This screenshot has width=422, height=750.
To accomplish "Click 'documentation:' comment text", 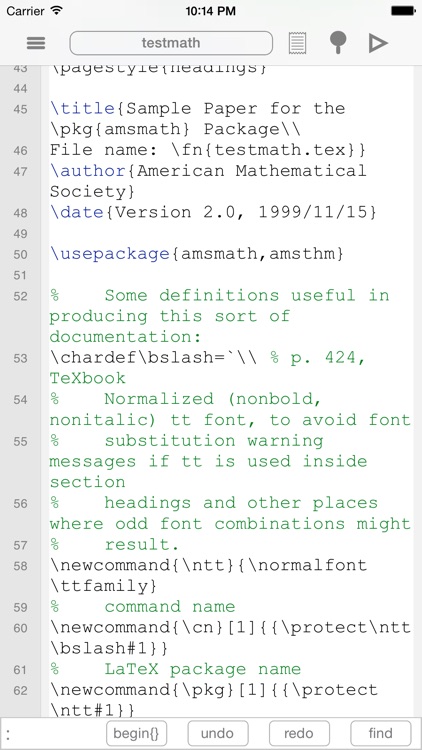I will [x=126, y=337].
